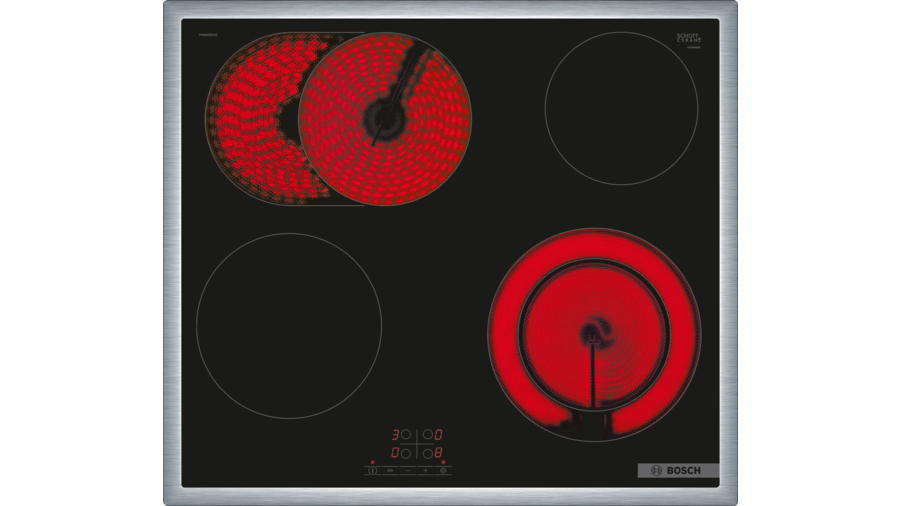Select the rear-left zone selector circle
The height and width of the screenshot is (506, 900).
coord(406,434)
